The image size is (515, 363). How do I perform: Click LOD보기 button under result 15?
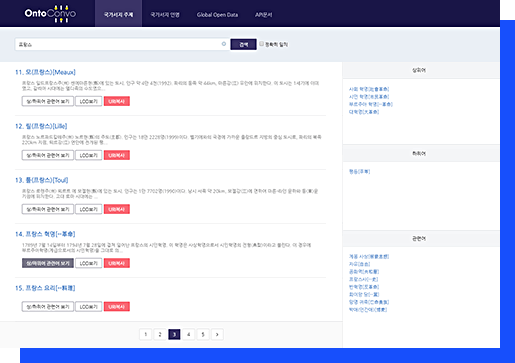click(x=88, y=307)
